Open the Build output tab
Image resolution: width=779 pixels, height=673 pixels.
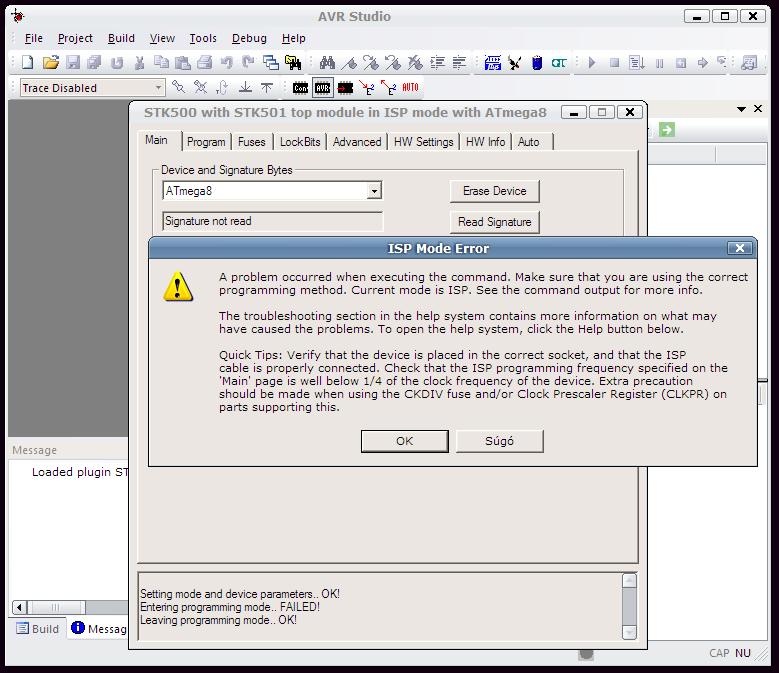(38, 629)
